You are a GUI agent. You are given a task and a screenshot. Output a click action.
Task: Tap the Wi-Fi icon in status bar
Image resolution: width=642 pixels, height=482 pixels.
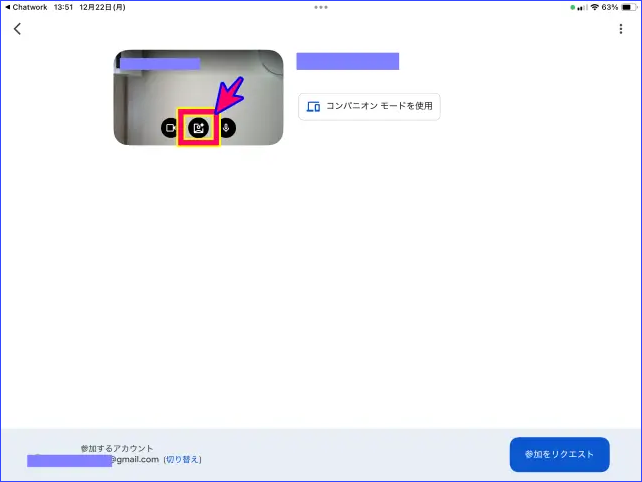[595, 7]
